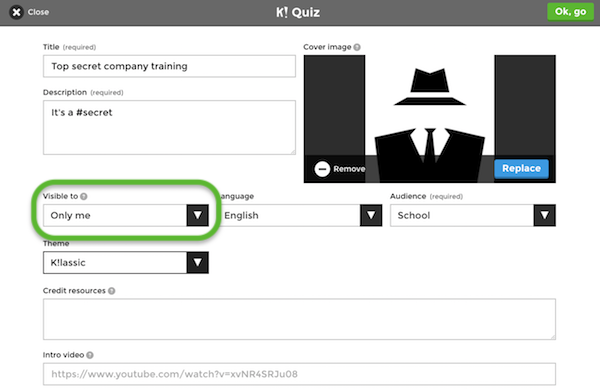Viewport: 600px width, 392px height.
Task: Click into the Description text area
Action: [169, 127]
